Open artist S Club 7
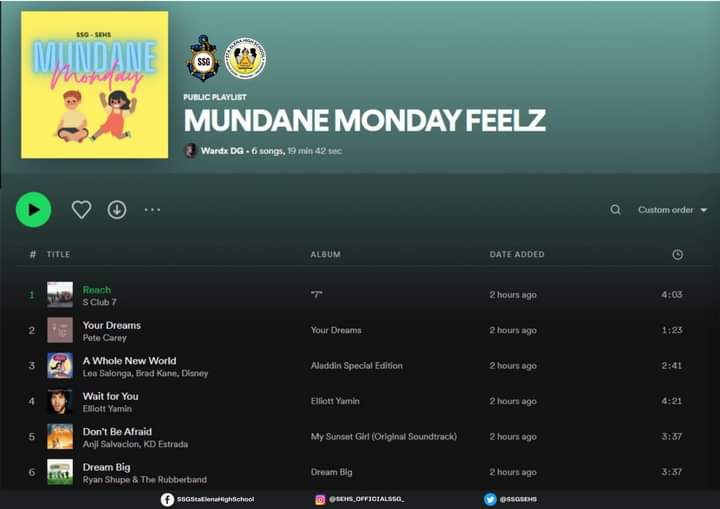Image resolution: width=720 pixels, height=509 pixels. point(99,302)
